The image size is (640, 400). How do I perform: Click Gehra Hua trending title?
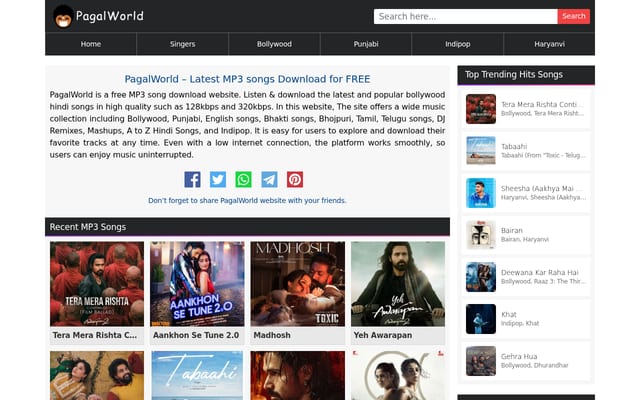[x=519, y=357]
